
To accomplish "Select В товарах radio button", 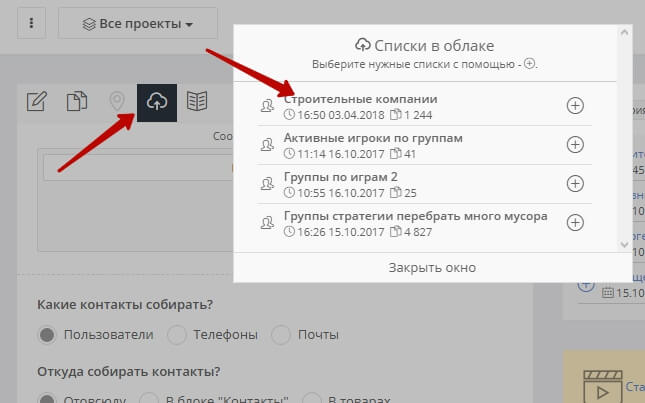I will point(311,399).
